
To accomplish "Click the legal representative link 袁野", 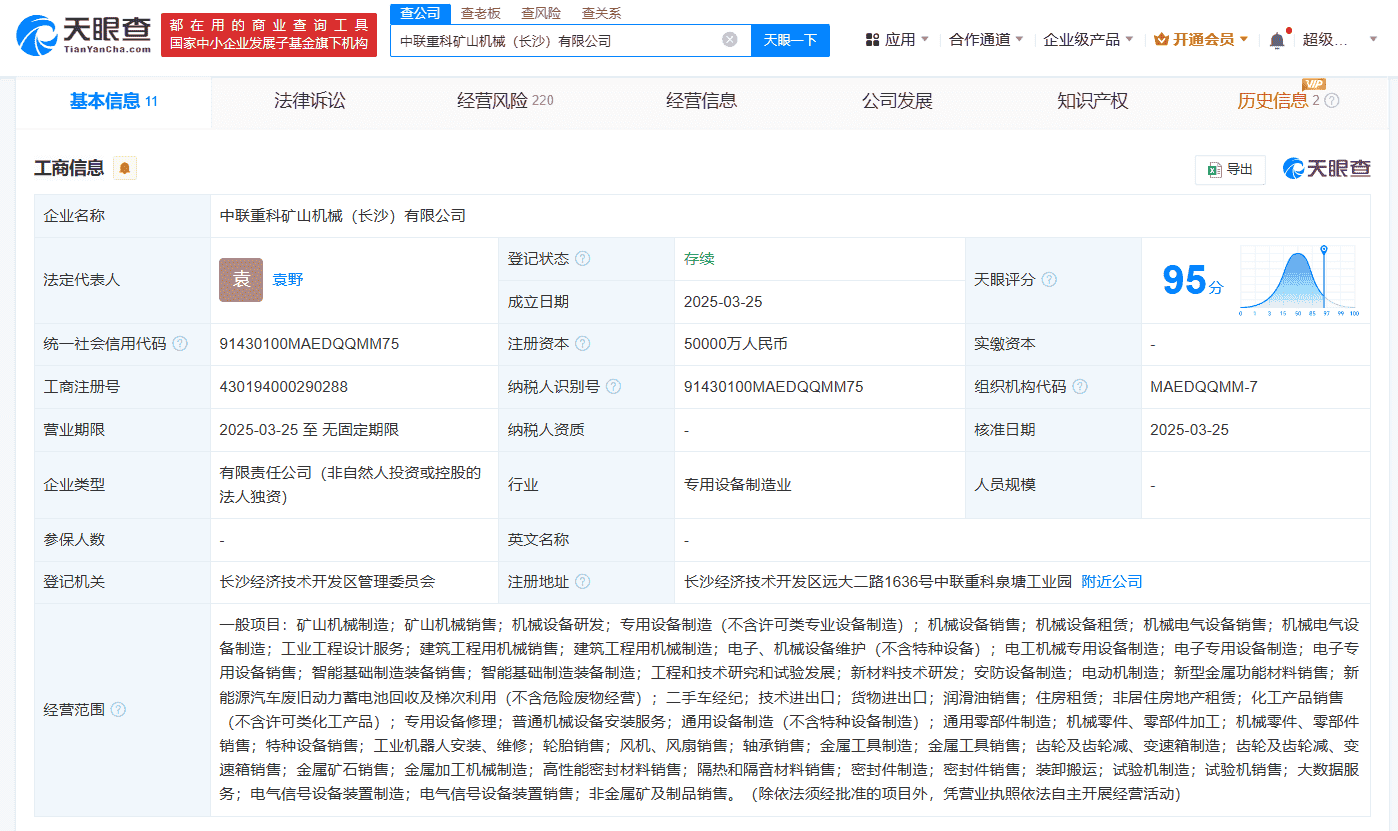I will 288,280.
